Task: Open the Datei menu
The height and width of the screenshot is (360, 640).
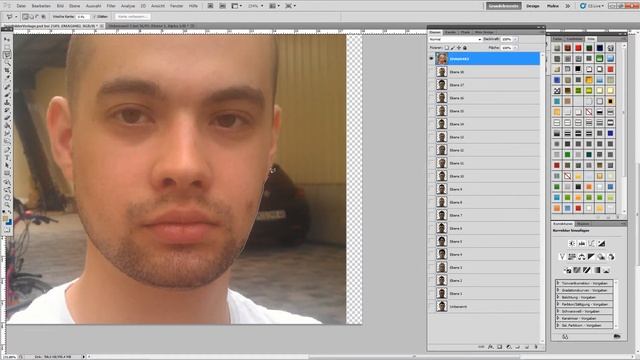Action: pyautogui.click(x=21, y=6)
